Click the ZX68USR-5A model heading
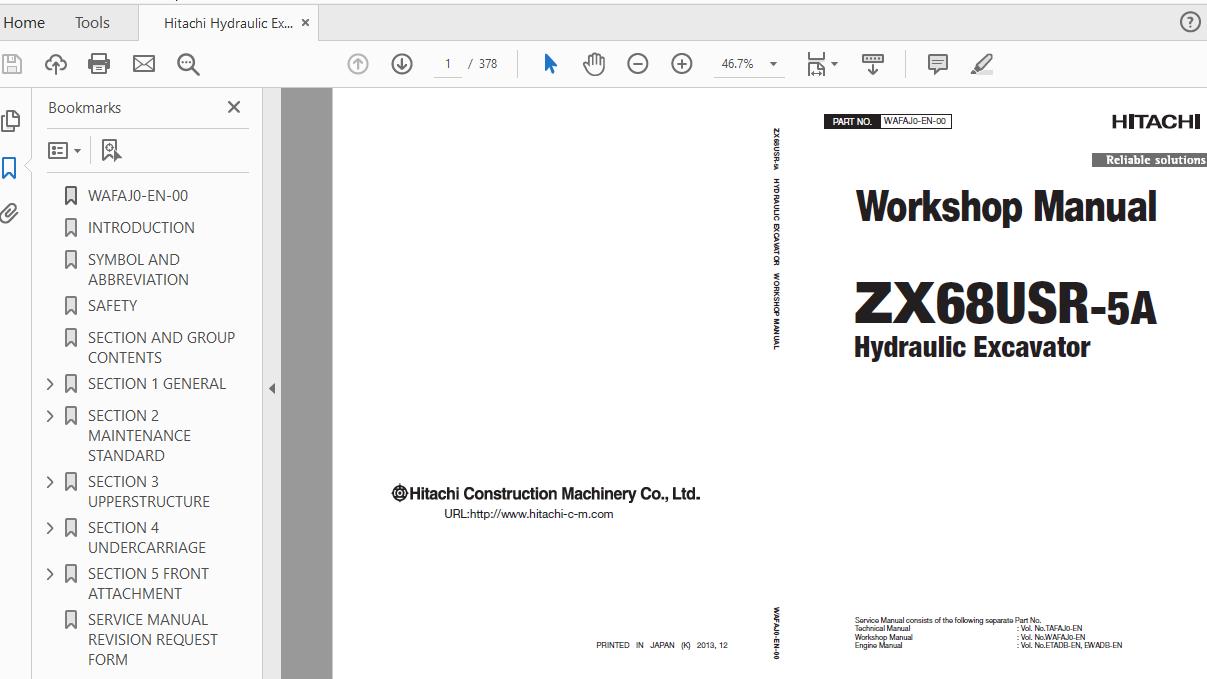1207x679 pixels. [1005, 304]
